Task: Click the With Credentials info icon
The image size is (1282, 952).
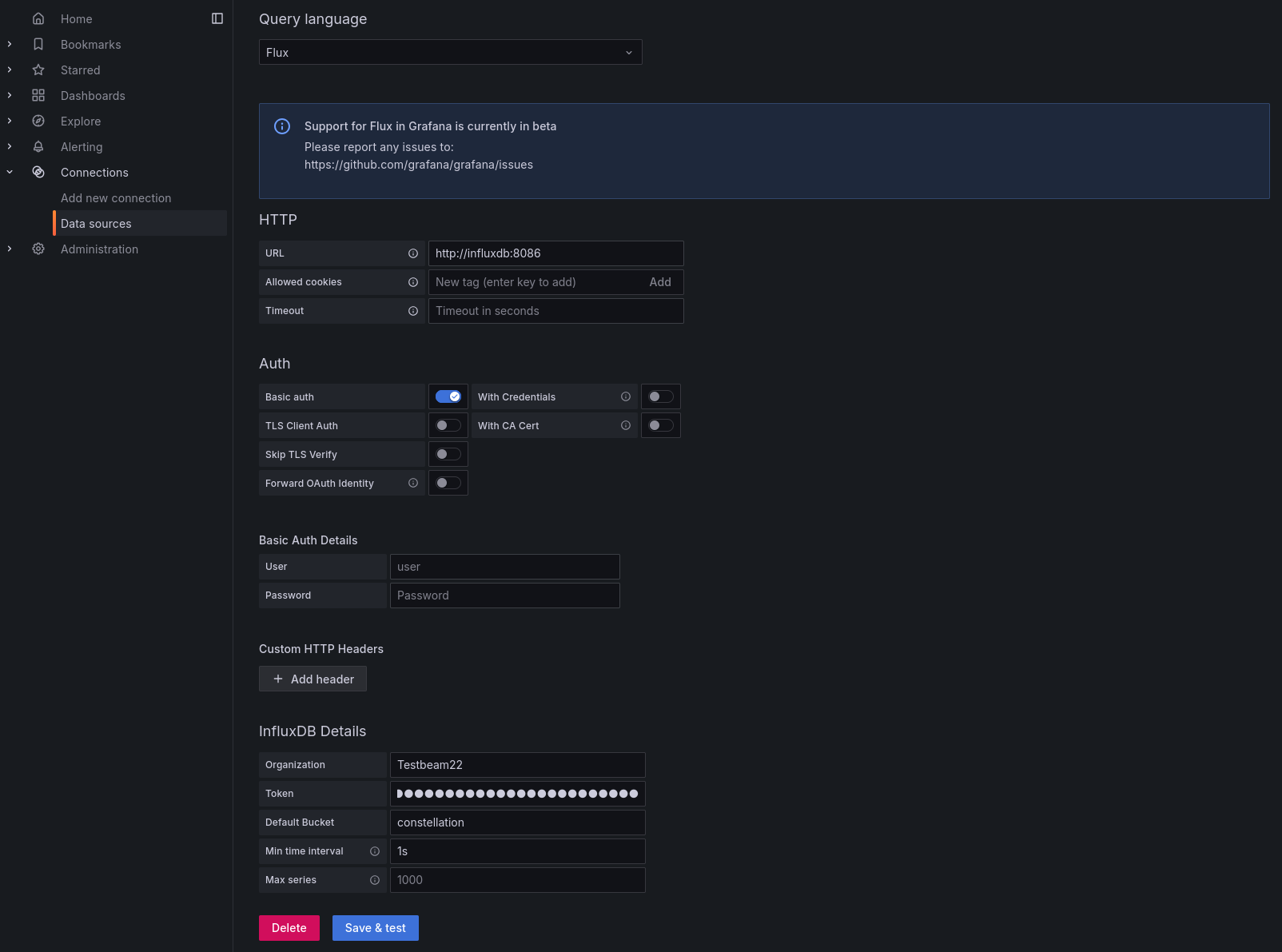Action: (x=626, y=396)
